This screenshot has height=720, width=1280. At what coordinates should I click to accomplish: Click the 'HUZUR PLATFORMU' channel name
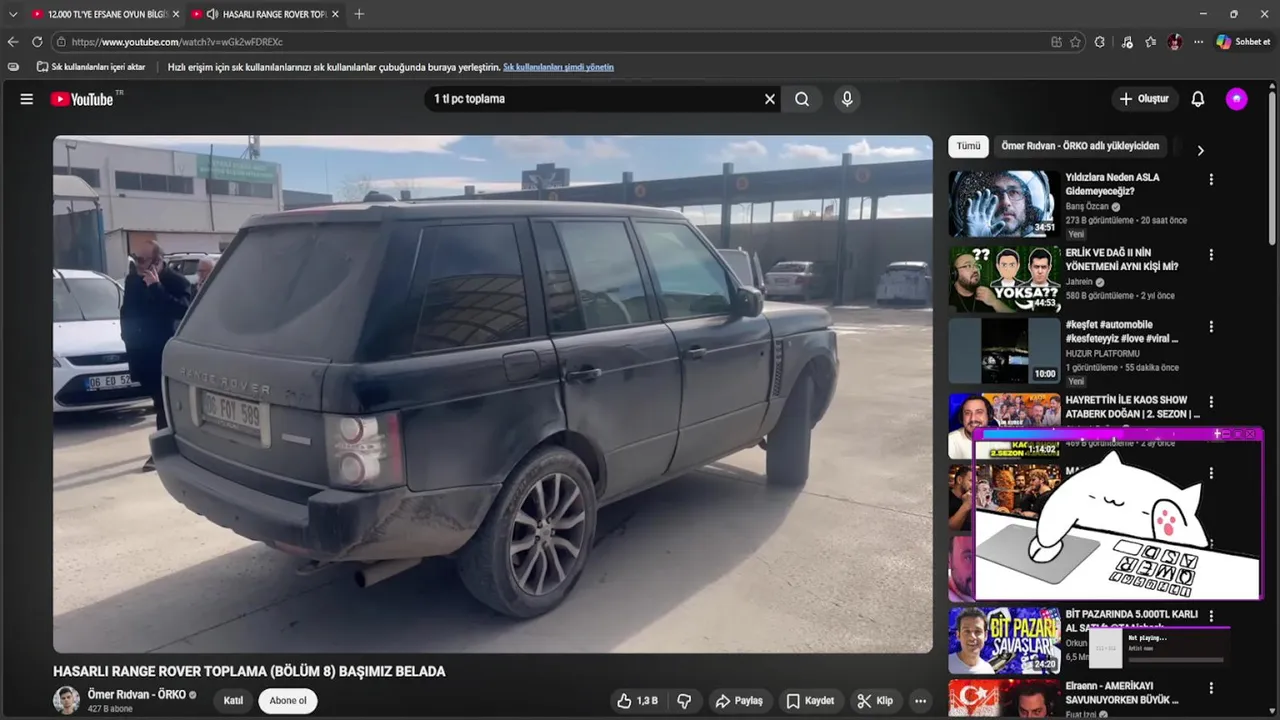(1102, 353)
